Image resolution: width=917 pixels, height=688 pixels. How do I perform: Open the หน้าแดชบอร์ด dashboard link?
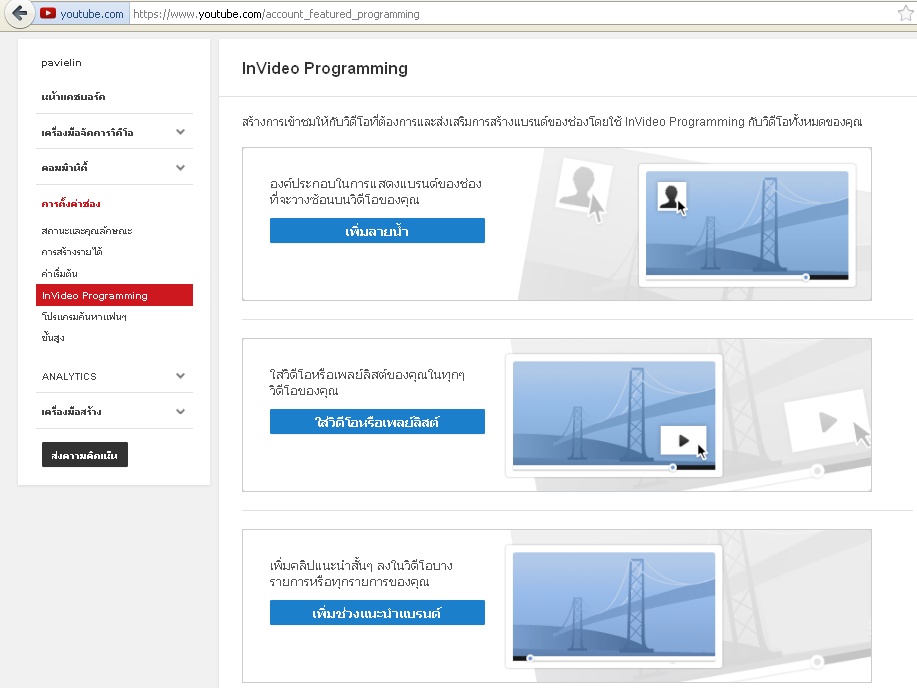(x=73, y=97)
